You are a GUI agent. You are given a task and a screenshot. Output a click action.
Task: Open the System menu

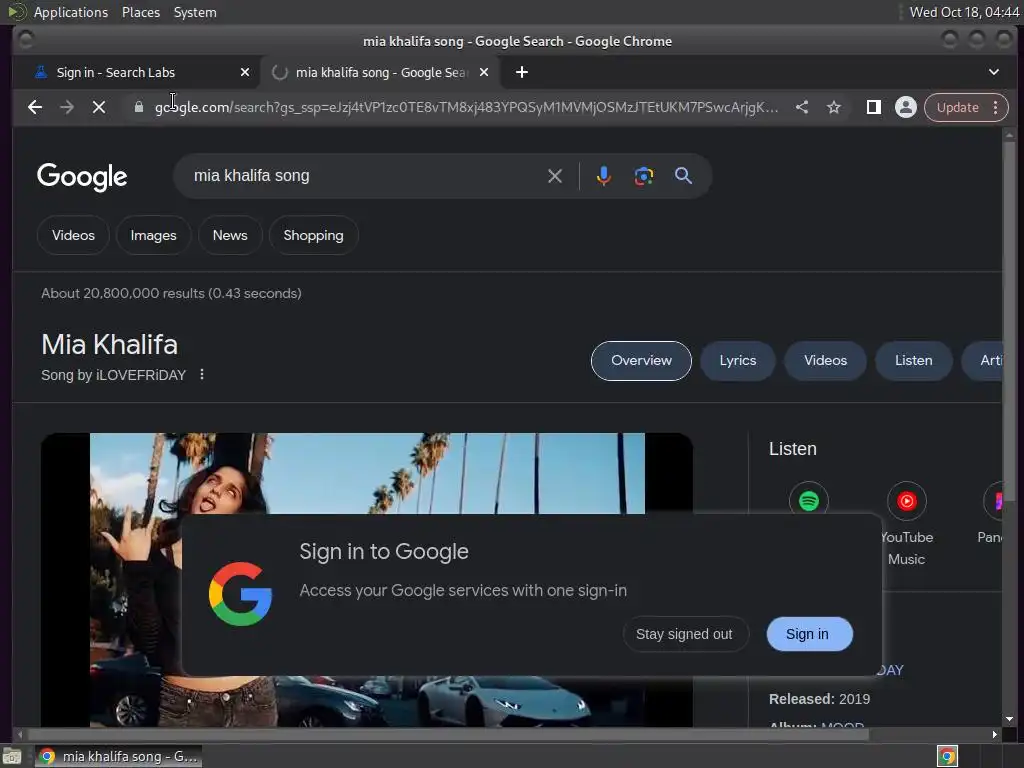pos(195,12)
